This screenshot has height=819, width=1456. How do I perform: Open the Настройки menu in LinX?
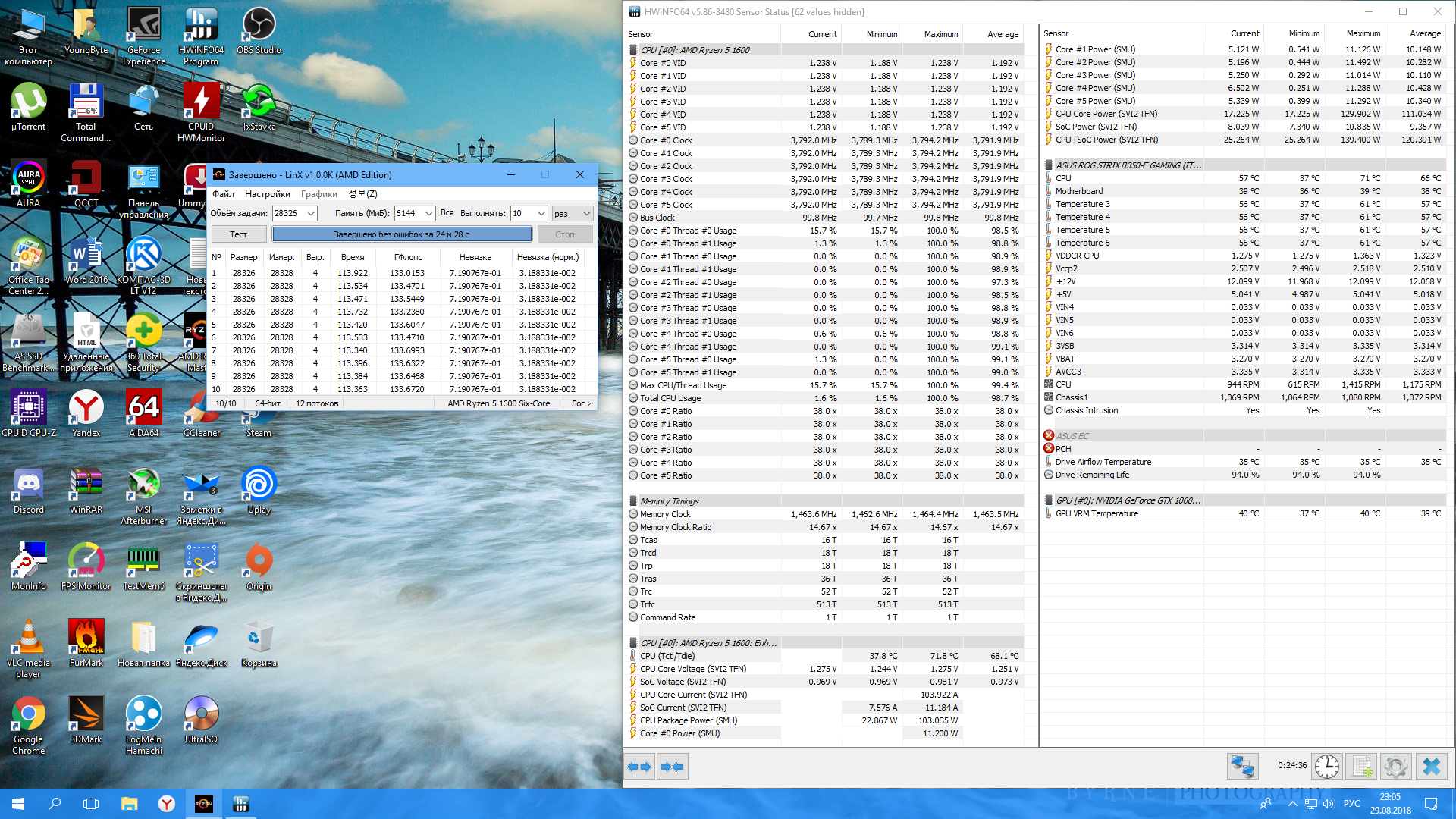point(267,194)
